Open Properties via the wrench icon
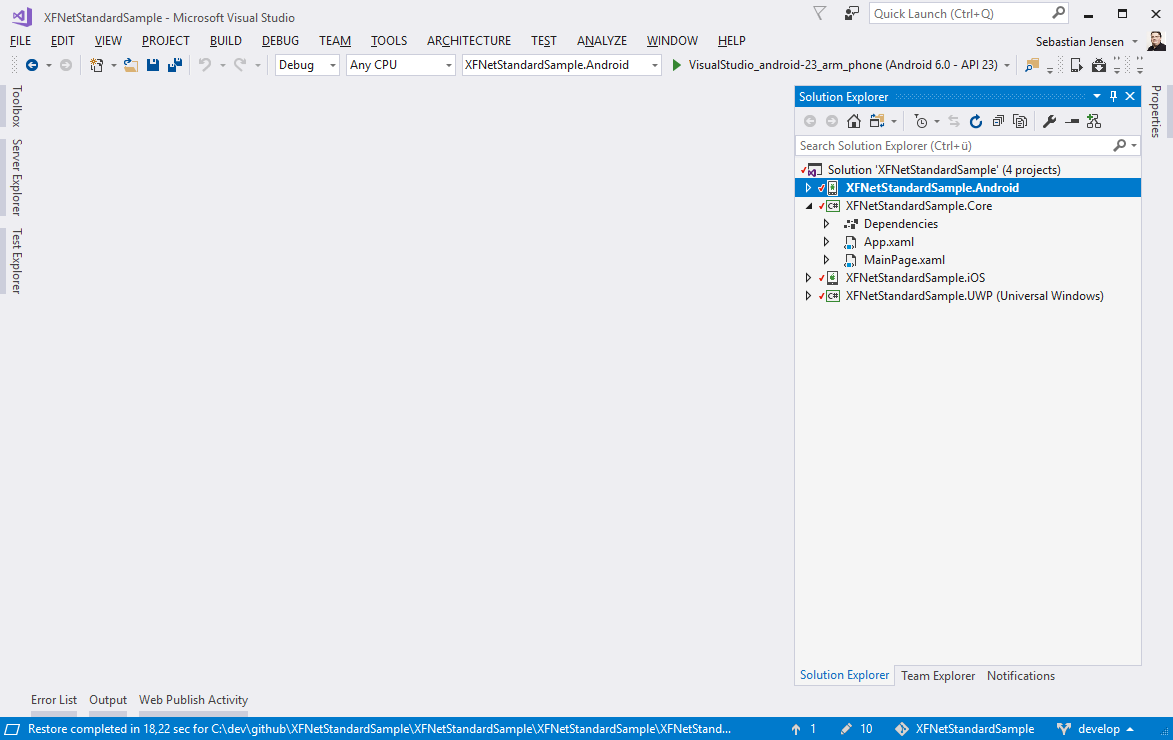1173x740 pixels. click(x=1049, y=121)
